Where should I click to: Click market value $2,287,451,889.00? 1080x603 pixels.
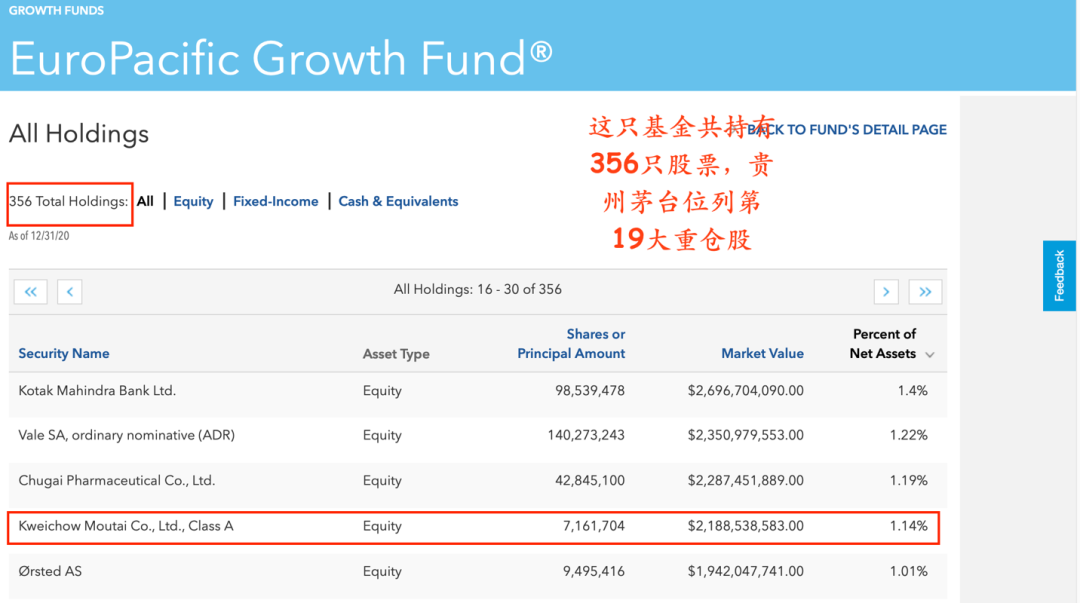(745, 480)
